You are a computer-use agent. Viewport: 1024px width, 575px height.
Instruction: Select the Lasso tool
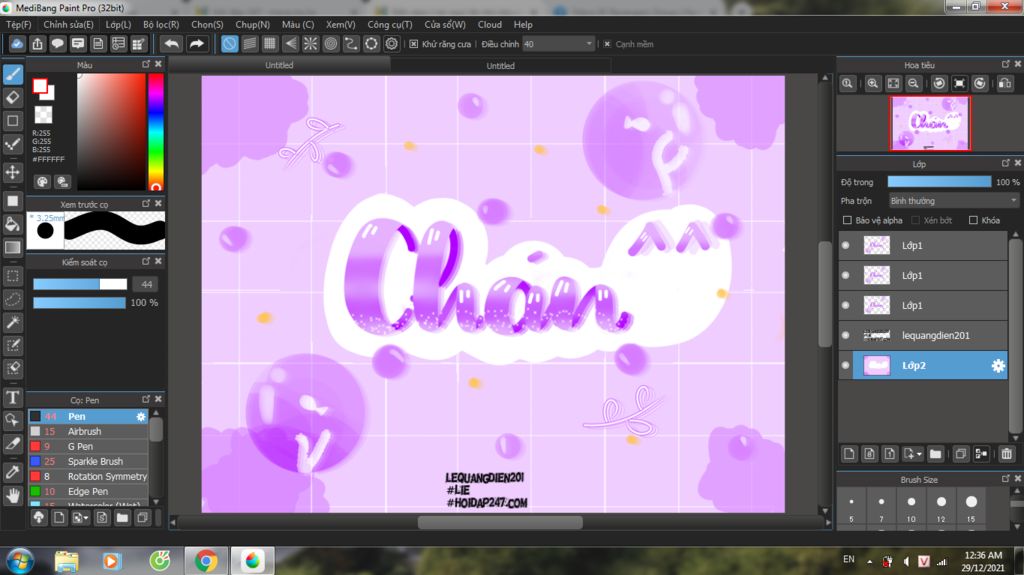(x=13, y=299)
